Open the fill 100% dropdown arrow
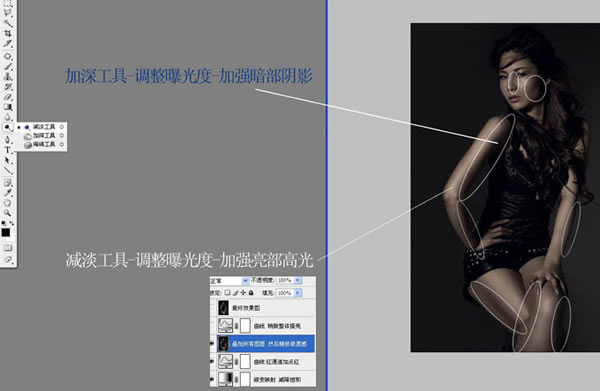 pos(298,293)
